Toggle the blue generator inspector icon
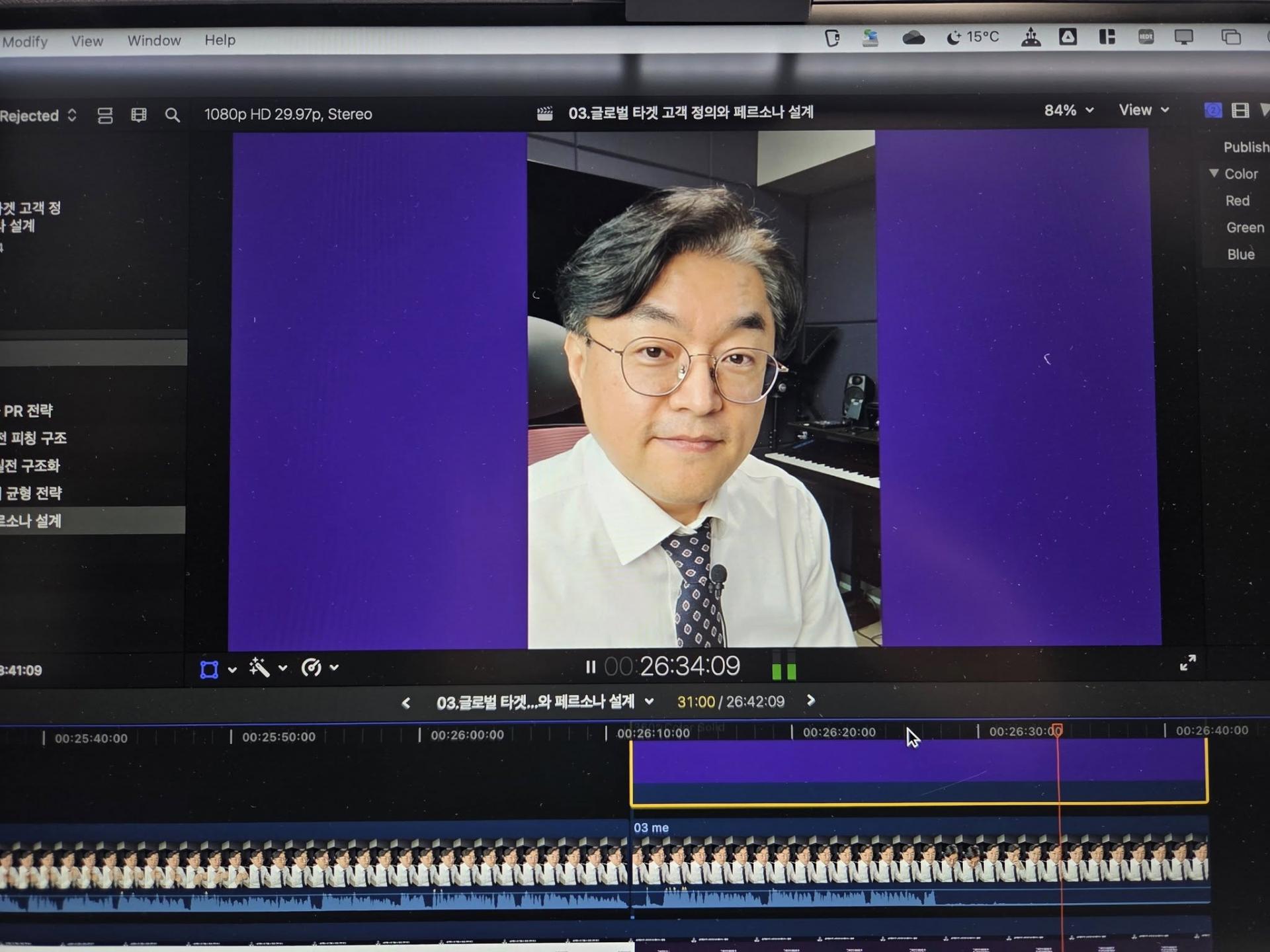 [1212, 110]
